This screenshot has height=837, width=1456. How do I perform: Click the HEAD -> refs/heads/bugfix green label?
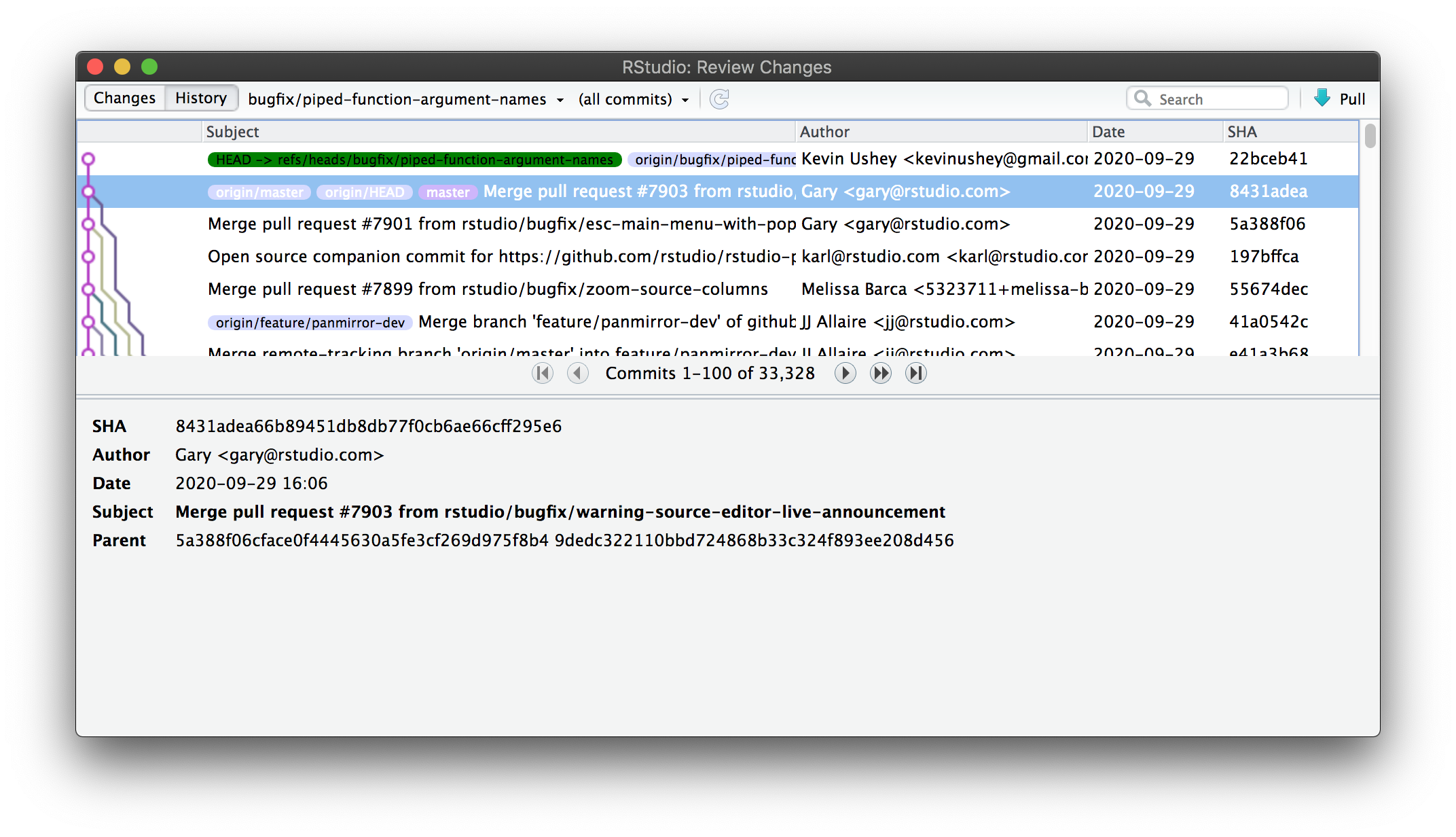[414, 160]
